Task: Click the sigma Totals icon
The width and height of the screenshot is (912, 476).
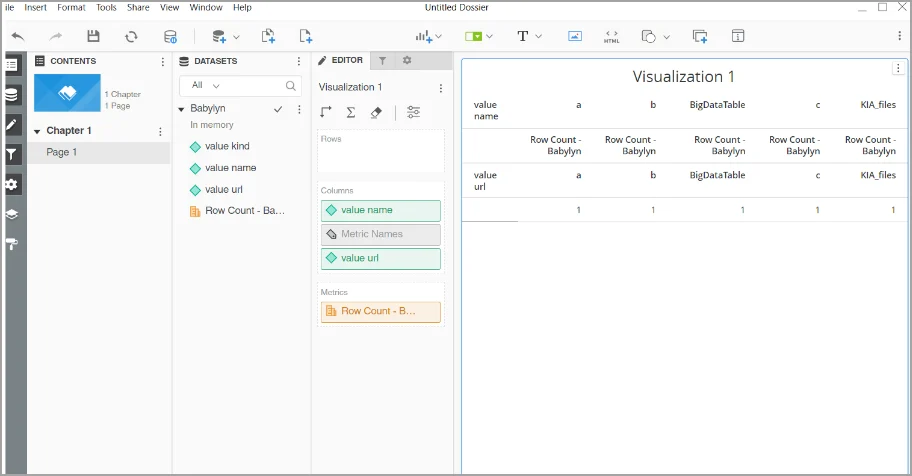Action: (351, 112)
